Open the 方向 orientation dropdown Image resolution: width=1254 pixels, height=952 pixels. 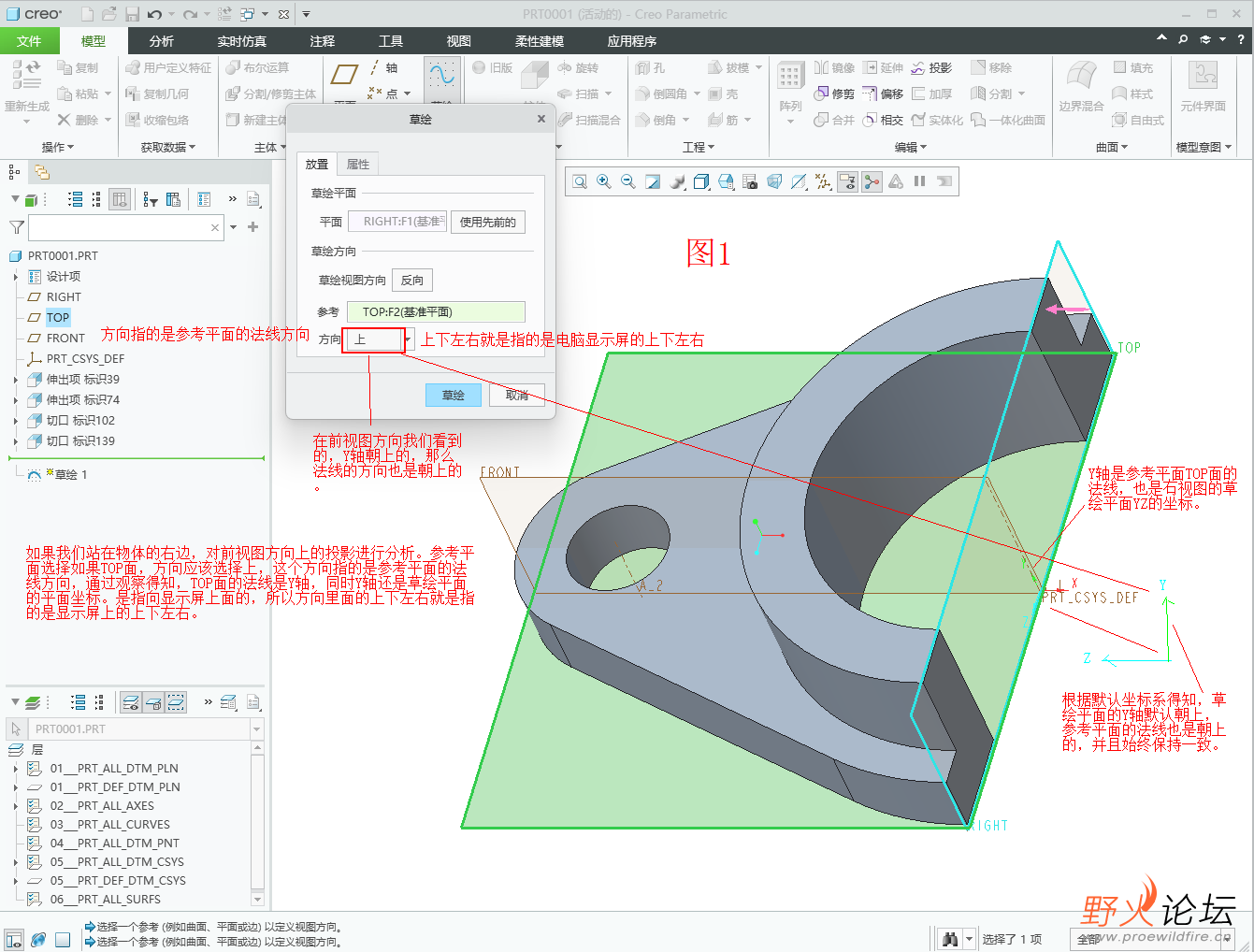click(x=409, y=339)
